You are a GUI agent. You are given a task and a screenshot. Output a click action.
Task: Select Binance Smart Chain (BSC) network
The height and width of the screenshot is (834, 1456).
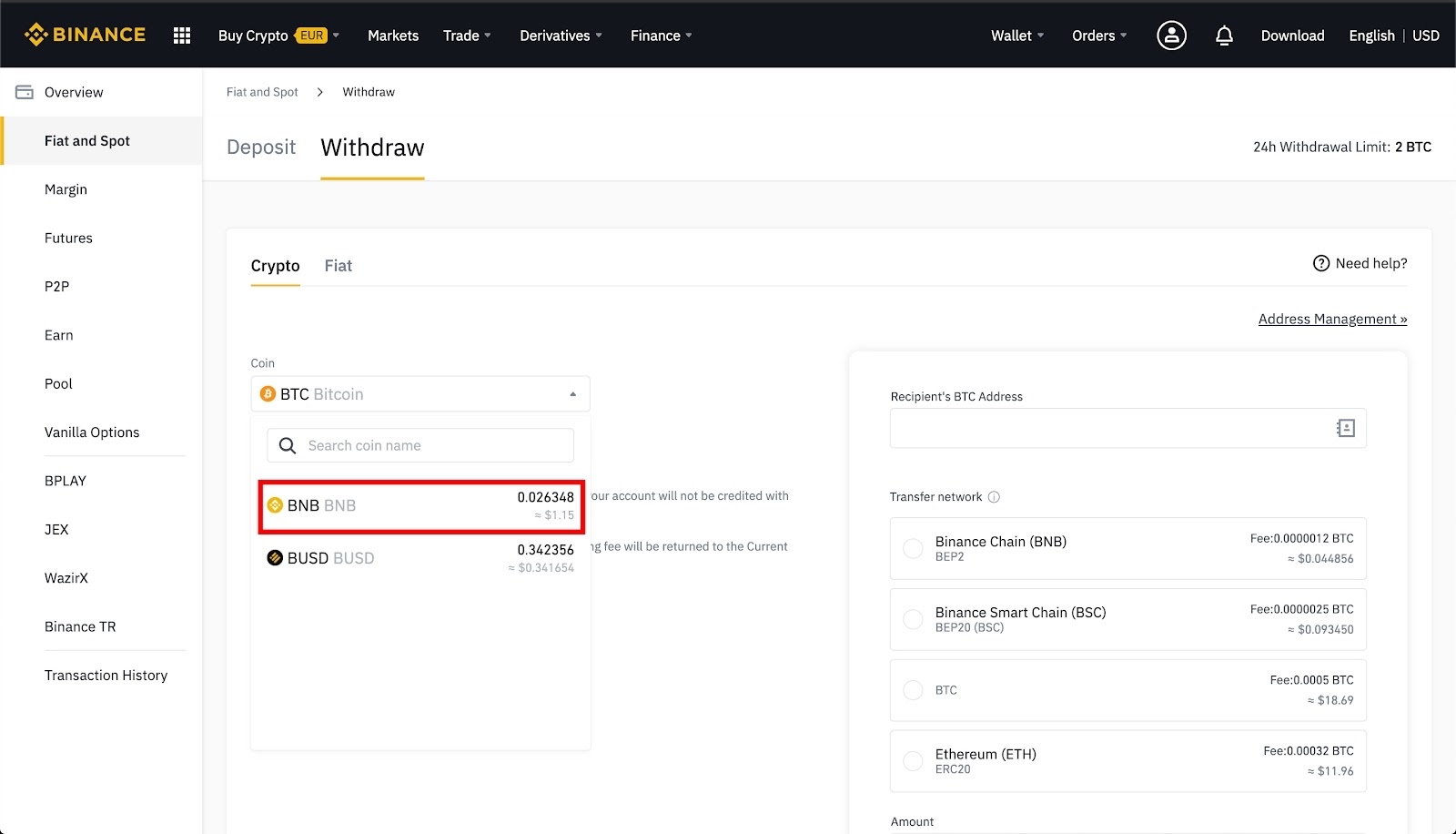pyautogui.click(x=913, y=619)
